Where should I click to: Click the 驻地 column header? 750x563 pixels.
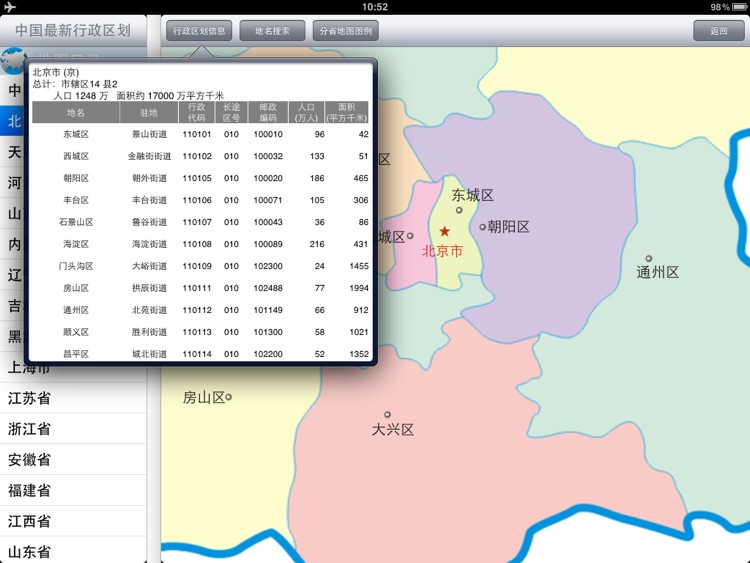[x=149, y=112]
